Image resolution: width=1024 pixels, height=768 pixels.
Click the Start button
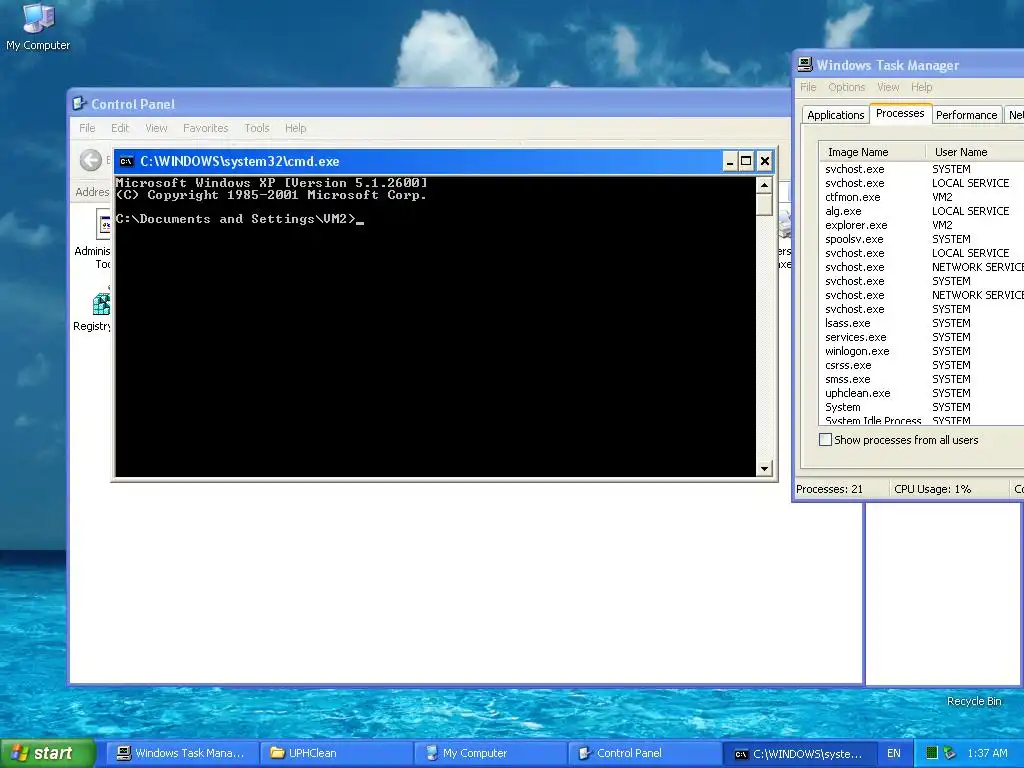(48, 753)
